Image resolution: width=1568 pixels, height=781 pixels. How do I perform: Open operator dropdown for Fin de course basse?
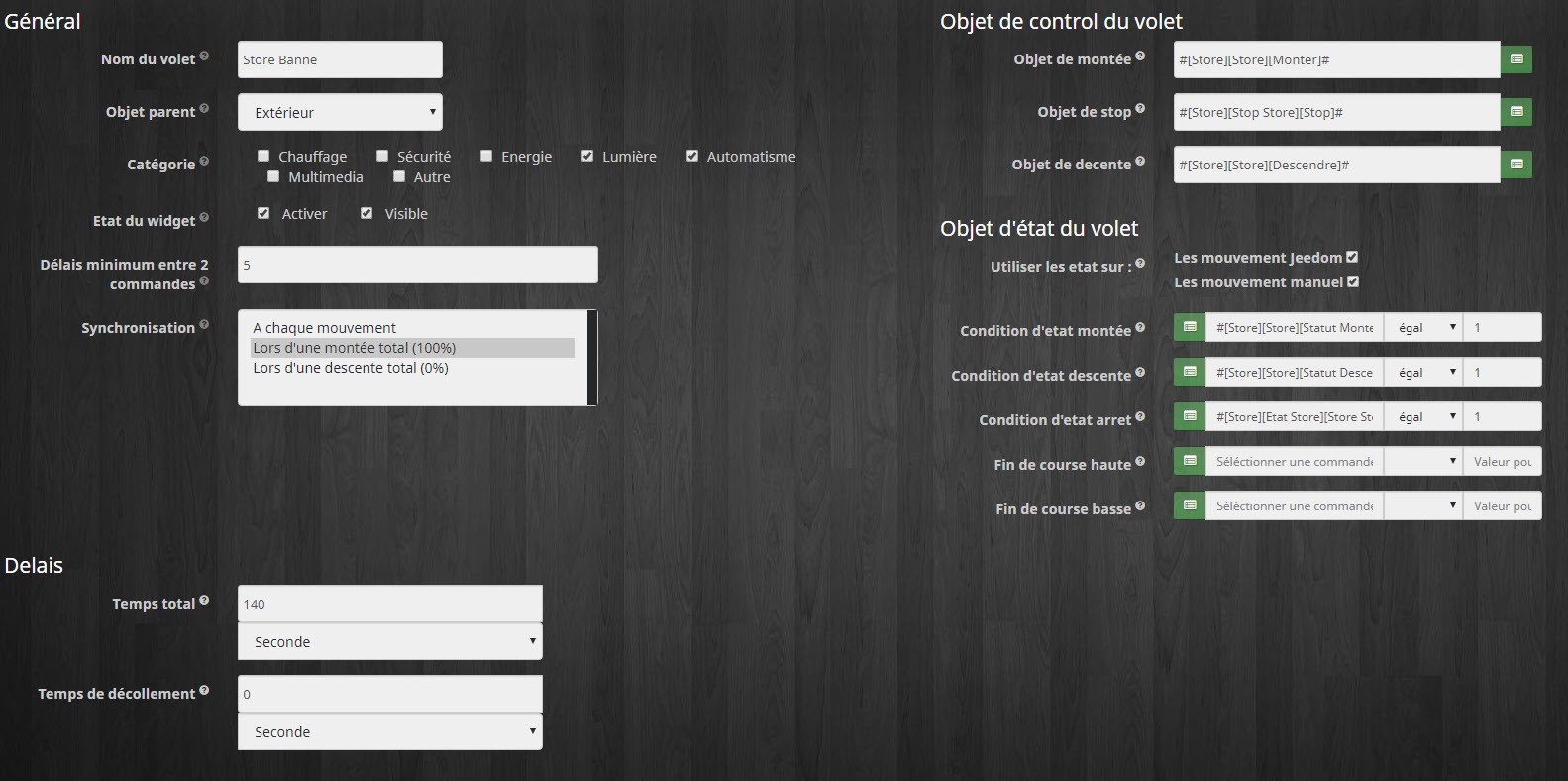coord(1423,505)
